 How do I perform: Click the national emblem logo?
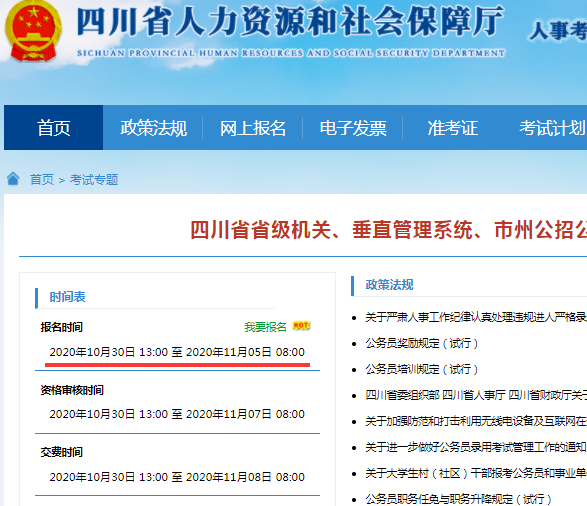point(33,31)
